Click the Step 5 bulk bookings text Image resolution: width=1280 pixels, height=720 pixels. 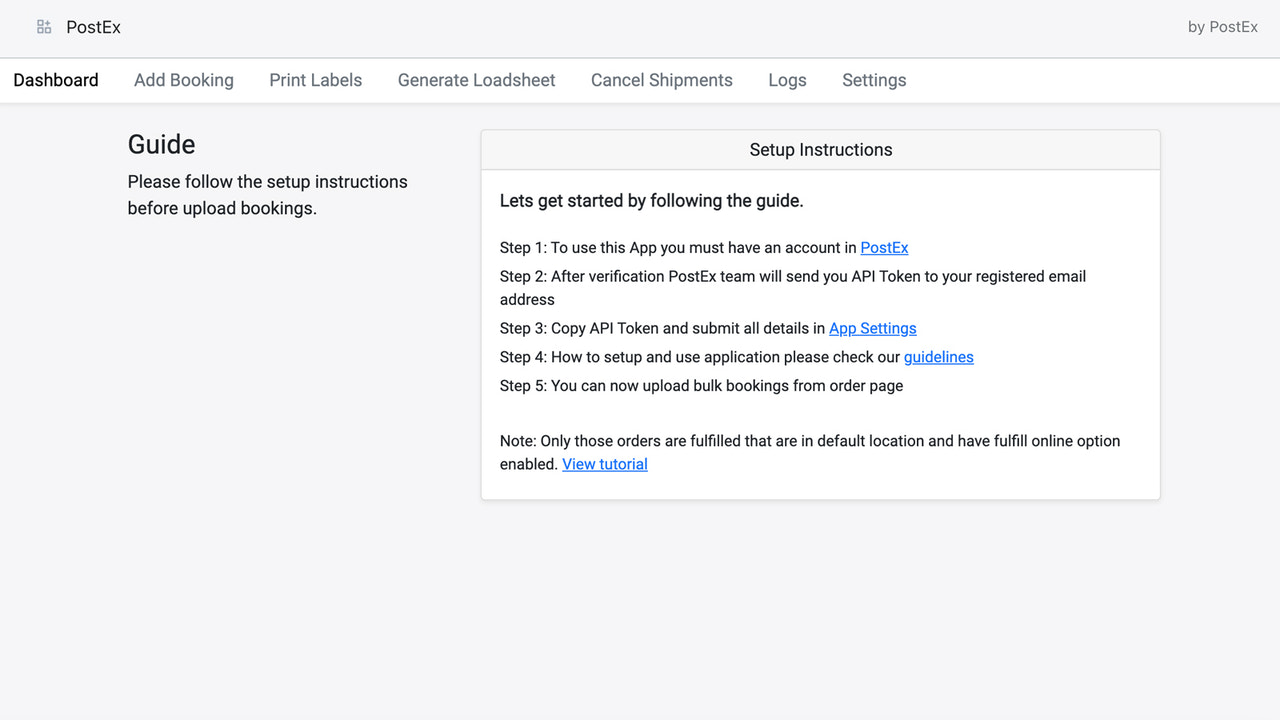click(701, 386)
